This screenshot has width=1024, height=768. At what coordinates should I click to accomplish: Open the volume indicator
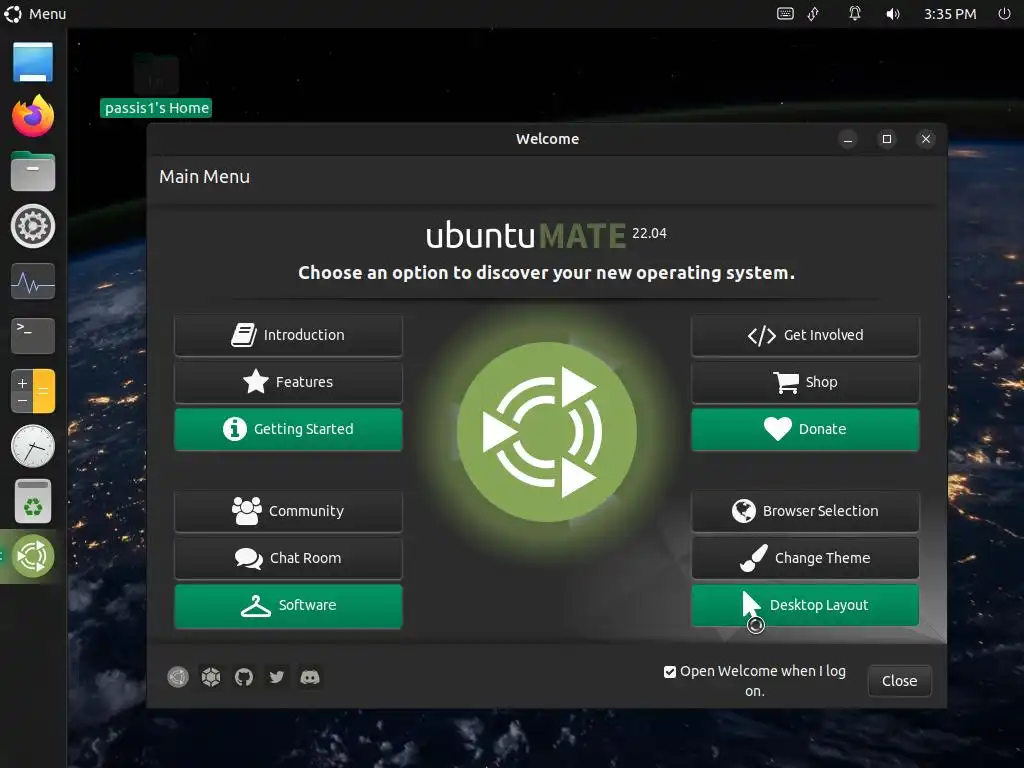point(893,14)
